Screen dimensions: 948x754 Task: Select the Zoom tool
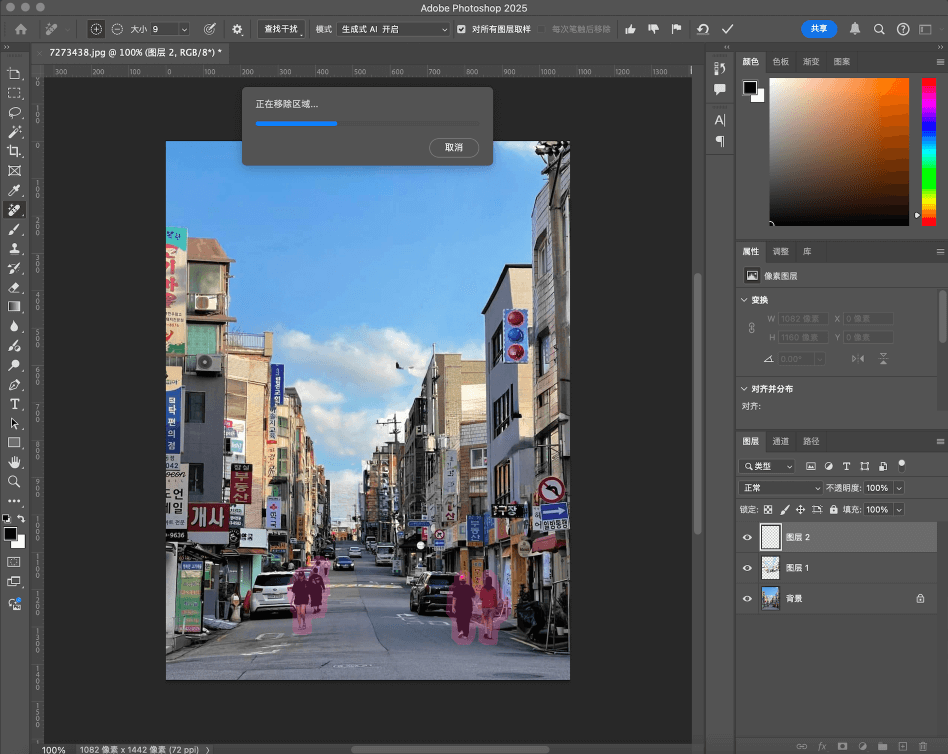pyautogui.click(x=14, y=480)
